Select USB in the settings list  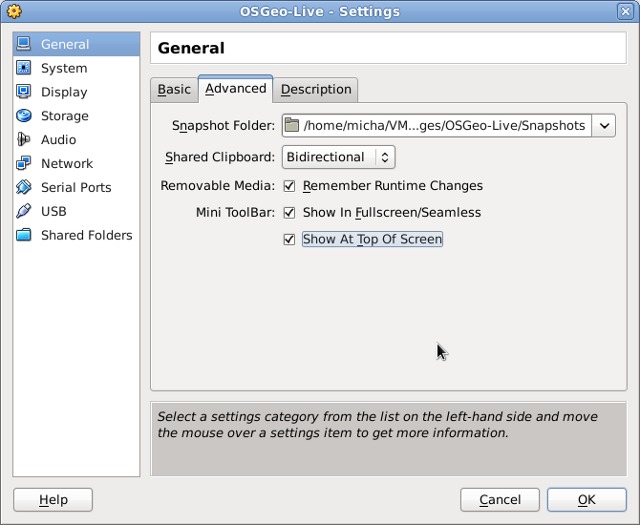pos(76,211)
